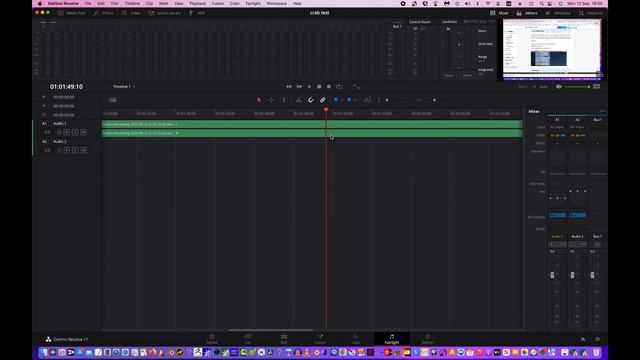Viewport: 640px width, 360px height.
Task: Click the icon right of volume slider
Action: click(596, 87)
